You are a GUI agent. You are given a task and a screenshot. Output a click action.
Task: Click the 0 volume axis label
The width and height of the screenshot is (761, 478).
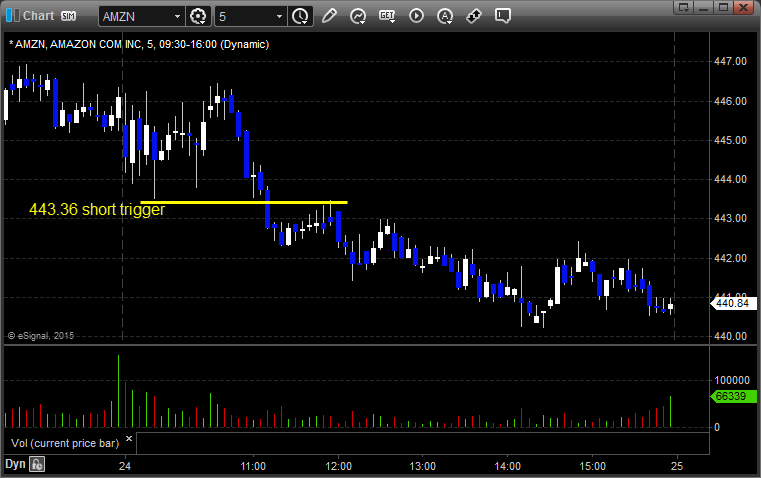(717, 428)
